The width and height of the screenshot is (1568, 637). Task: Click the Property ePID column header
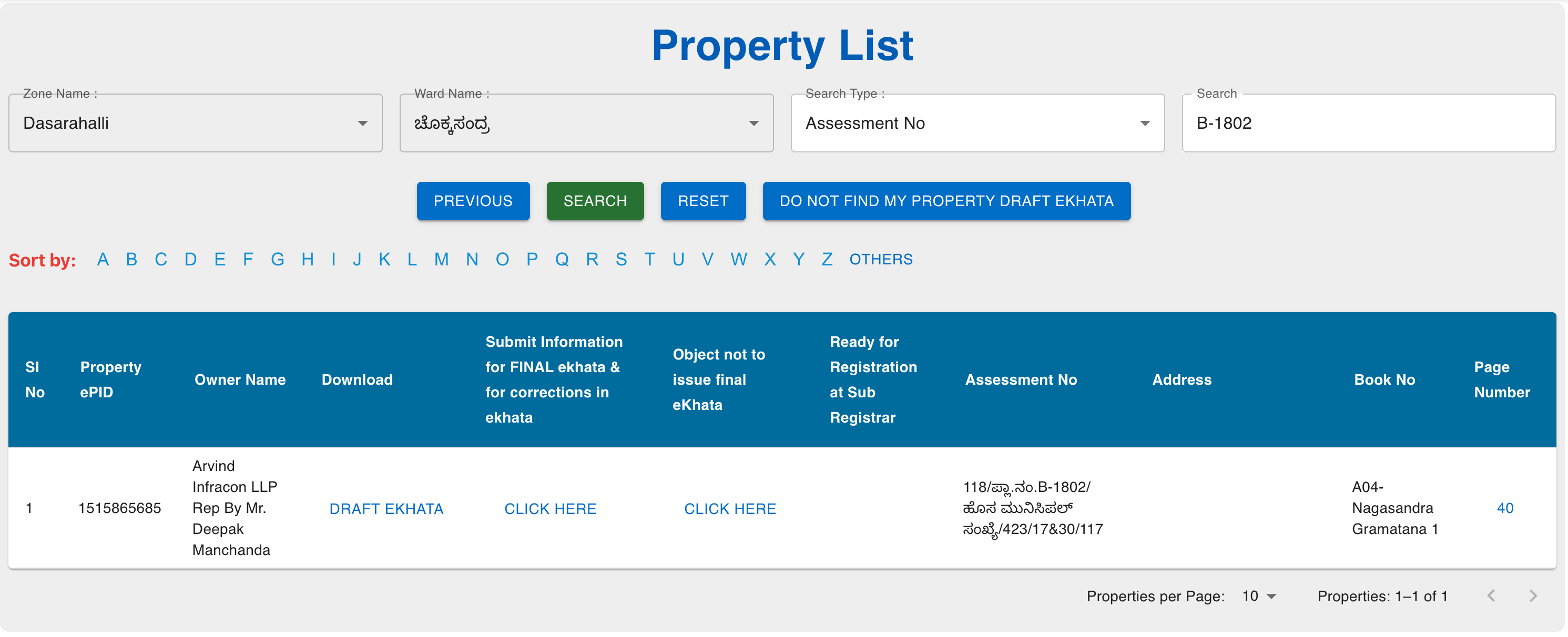coord(110,379)
